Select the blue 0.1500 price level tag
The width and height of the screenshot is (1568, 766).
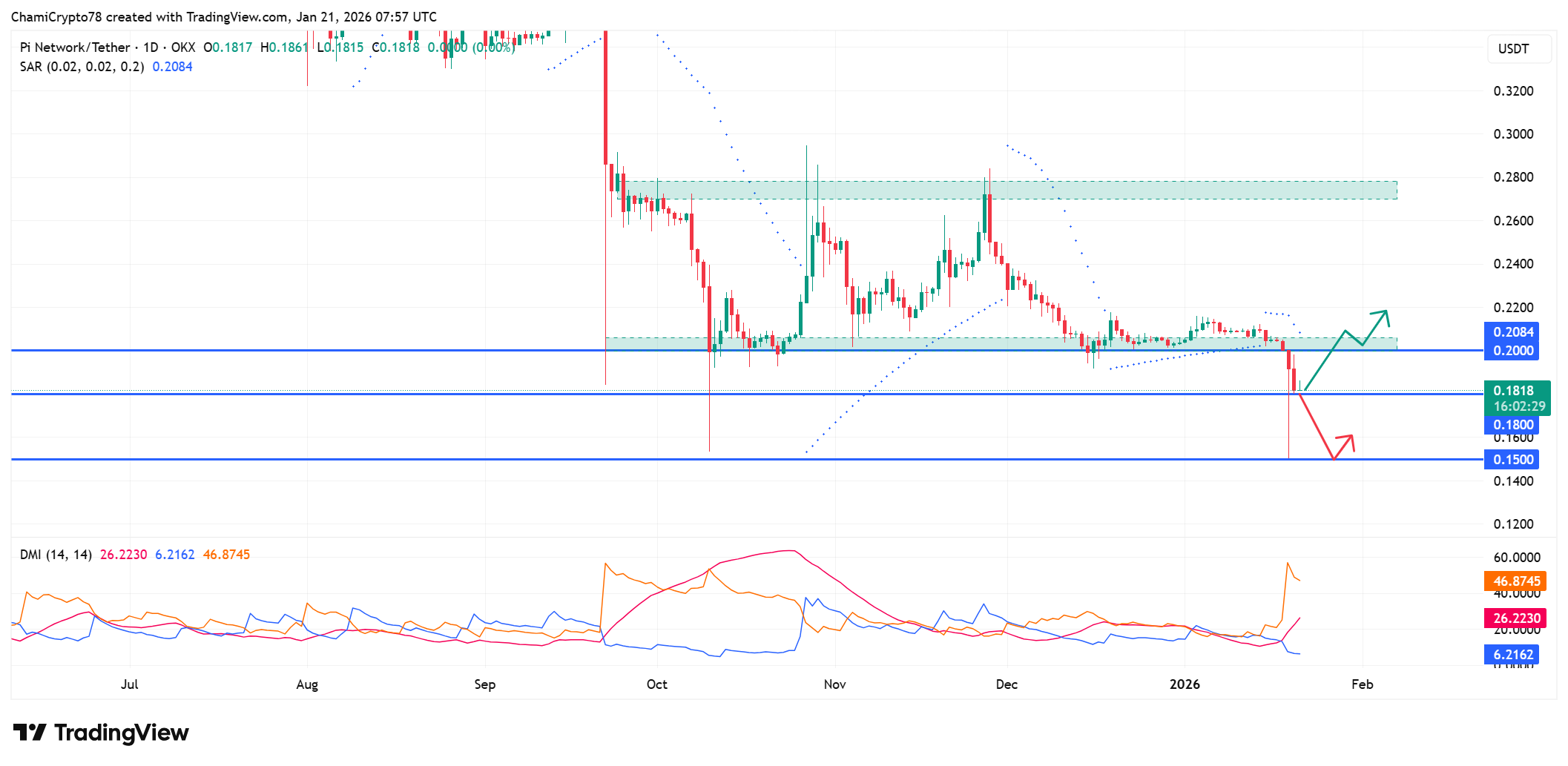point(1512,460)
